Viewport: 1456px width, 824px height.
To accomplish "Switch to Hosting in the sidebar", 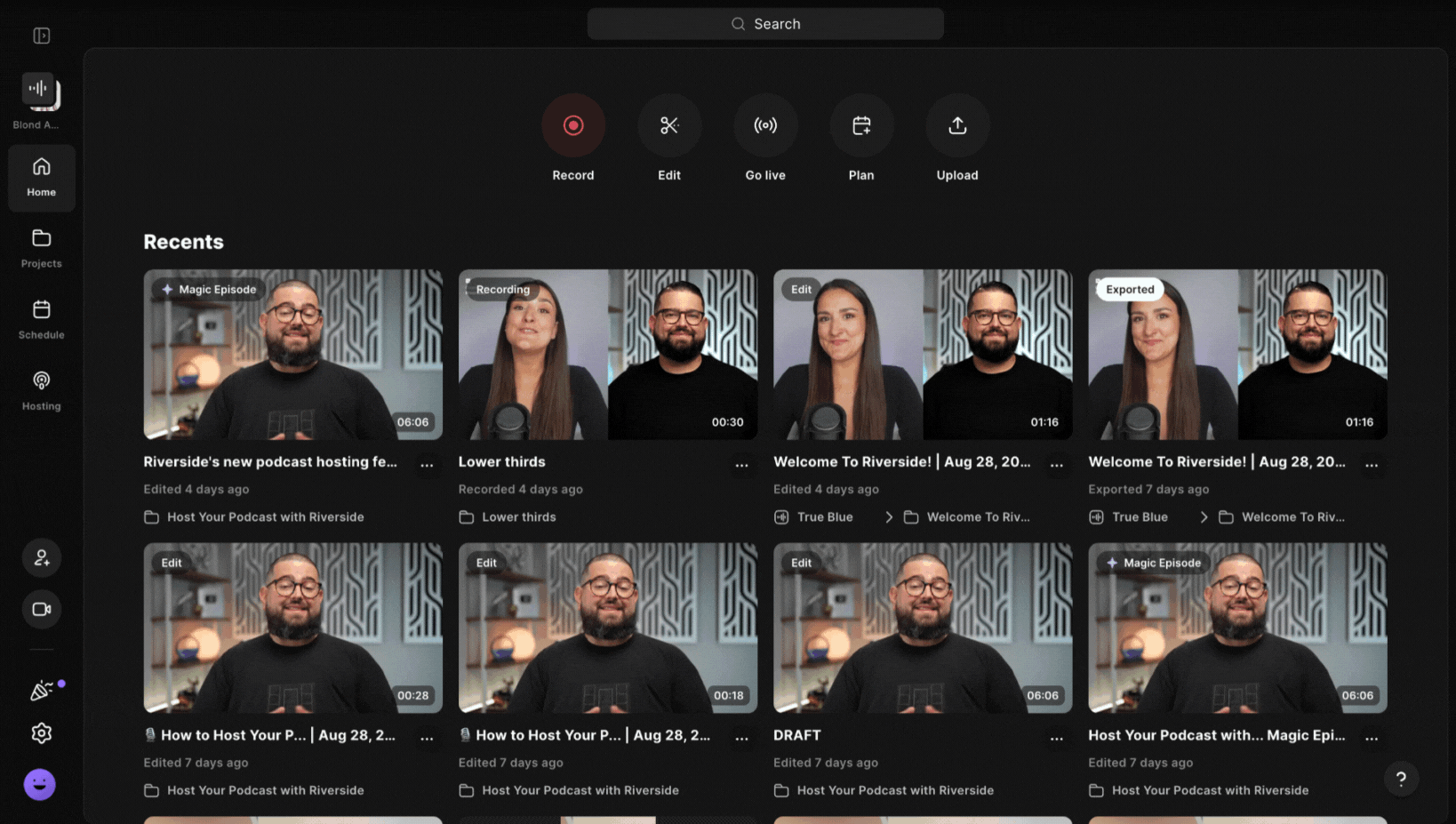I will click(x=42, y=390).
